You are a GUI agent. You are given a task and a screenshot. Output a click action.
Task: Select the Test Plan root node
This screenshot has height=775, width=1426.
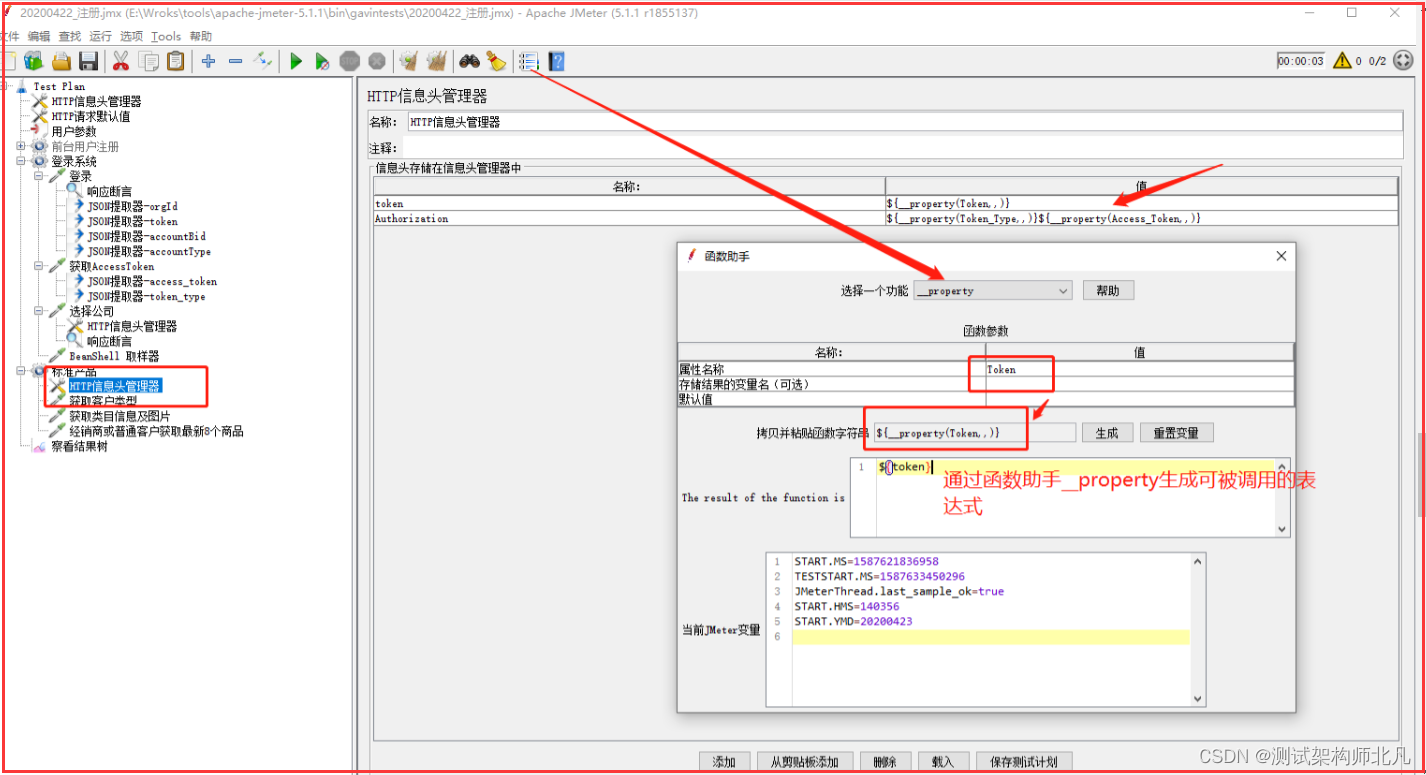(59, 86)
